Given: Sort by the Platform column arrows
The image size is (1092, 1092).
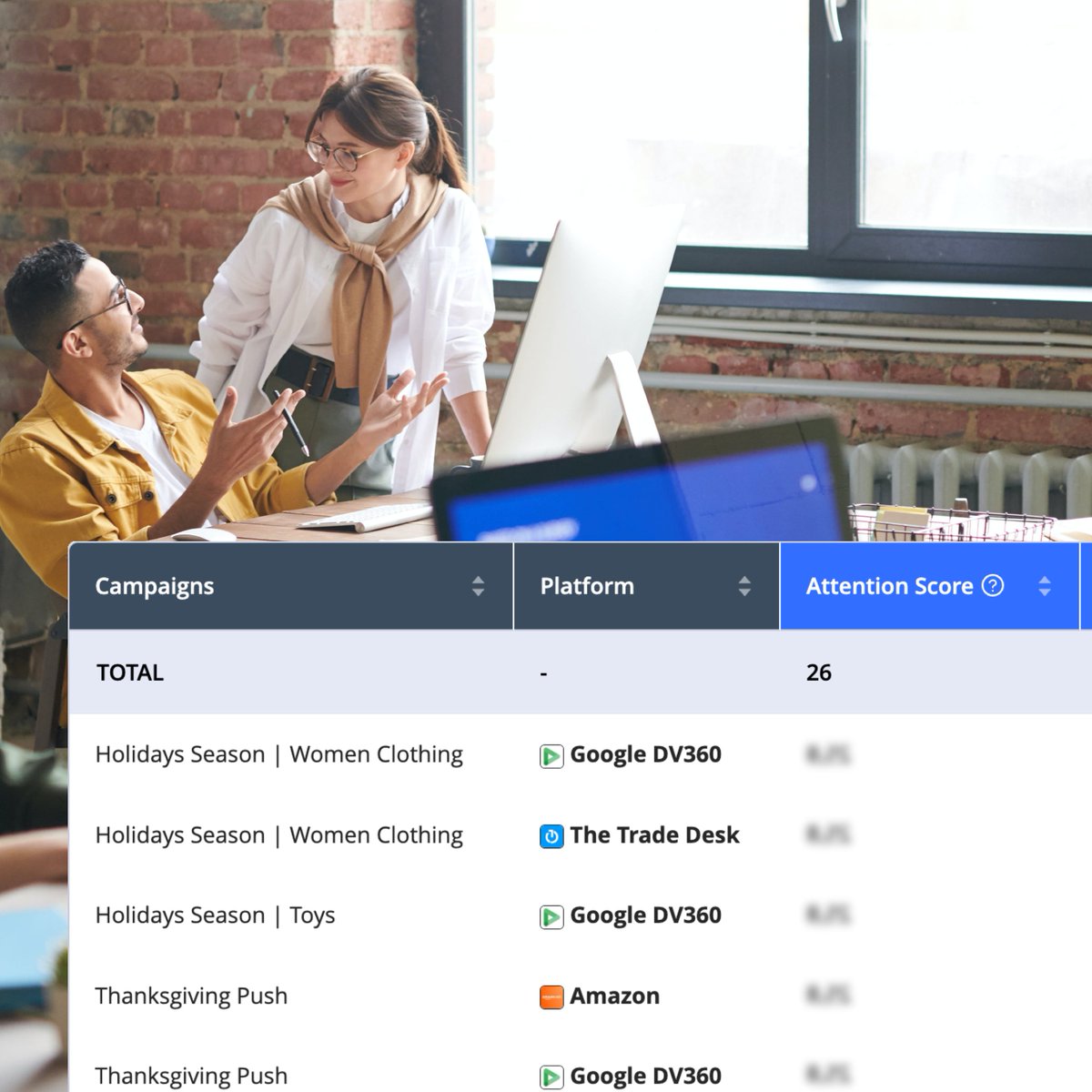Looking at the screenshot, I should (744, 587).
